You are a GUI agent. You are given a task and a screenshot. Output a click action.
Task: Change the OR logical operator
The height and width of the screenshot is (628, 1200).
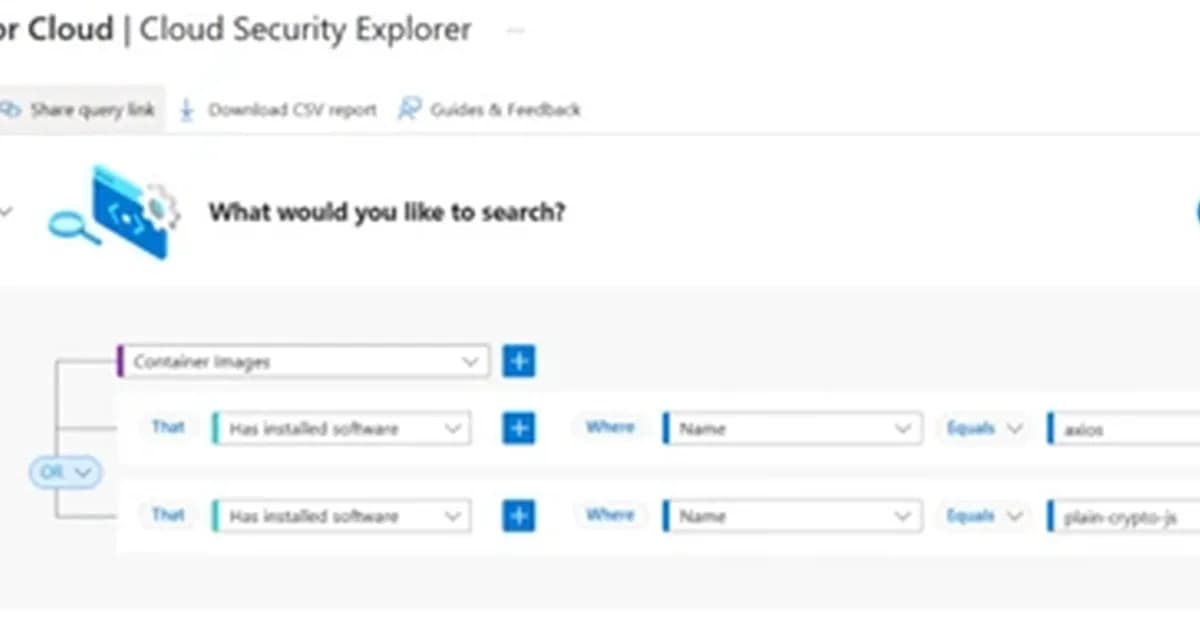pos(65,471)
